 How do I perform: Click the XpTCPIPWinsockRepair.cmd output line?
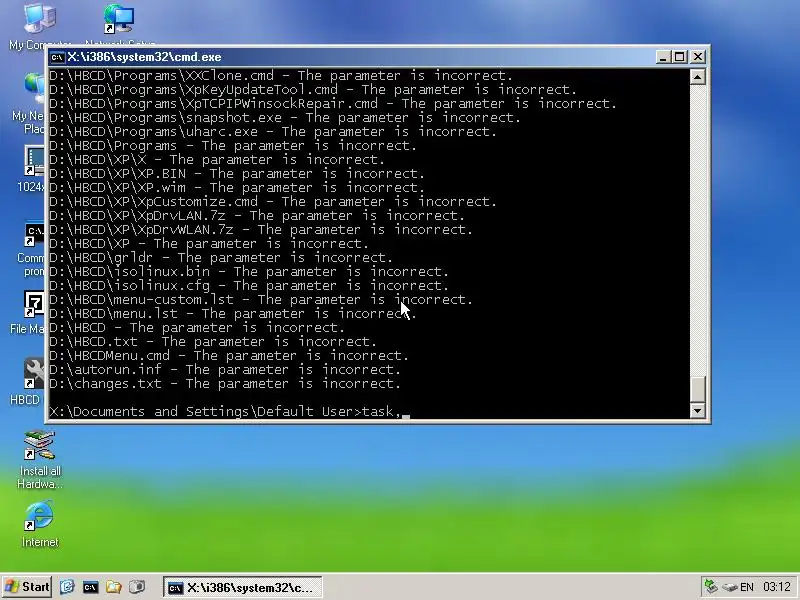coord(333,104)
